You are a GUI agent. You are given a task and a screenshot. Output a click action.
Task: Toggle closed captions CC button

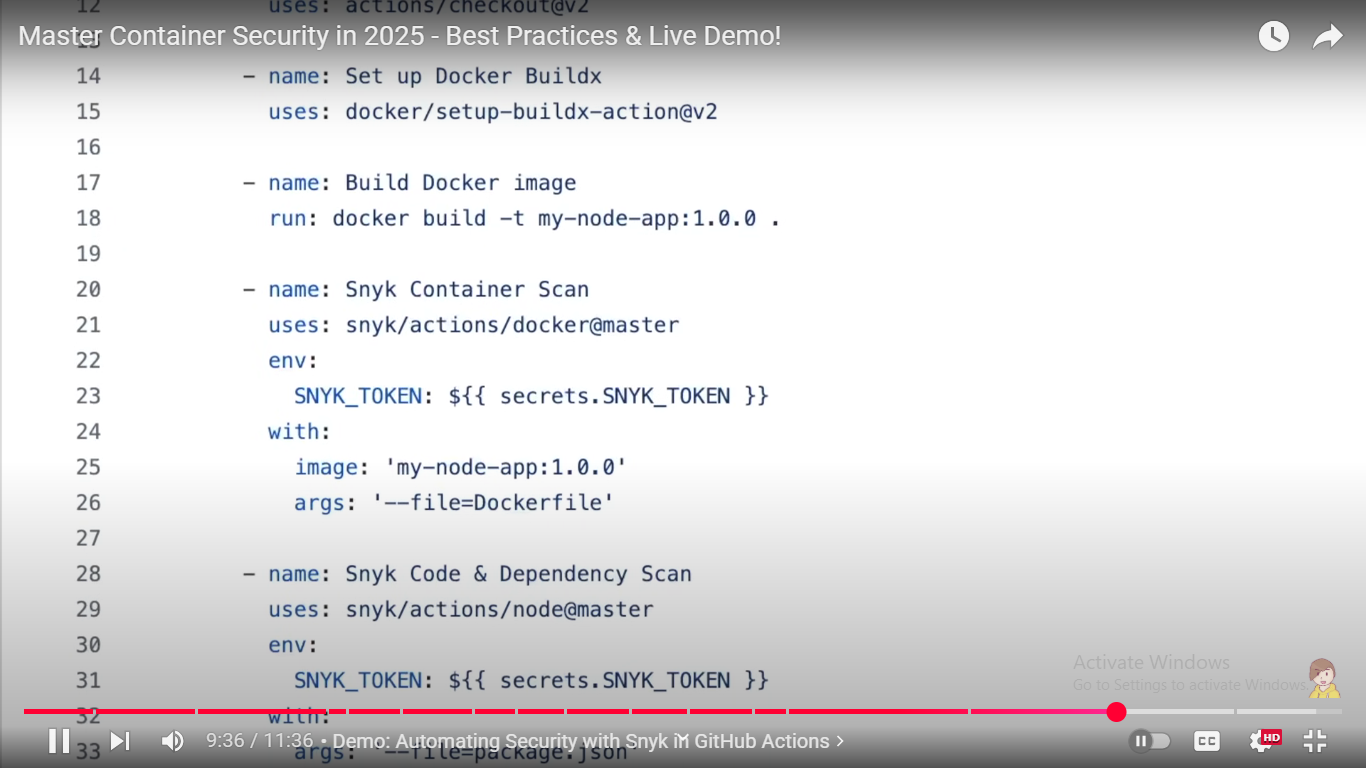tap(1207, 741)
